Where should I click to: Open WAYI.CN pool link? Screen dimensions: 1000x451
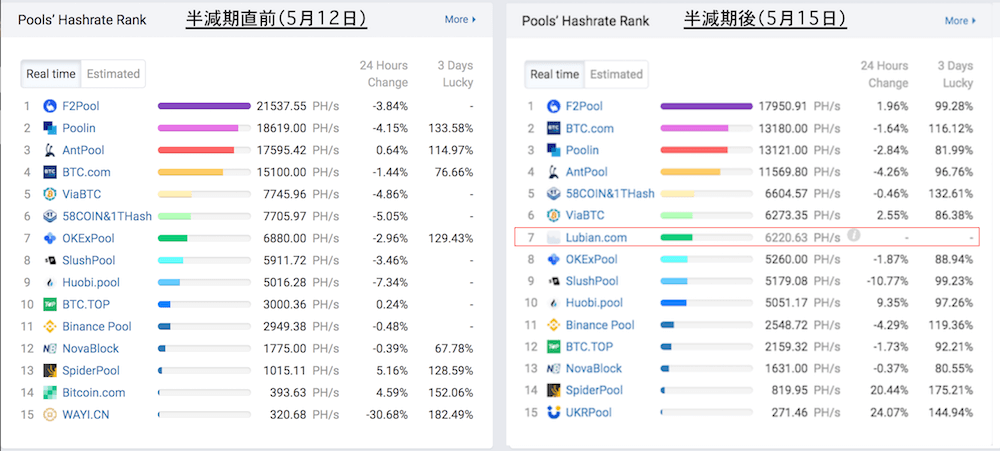85,415
